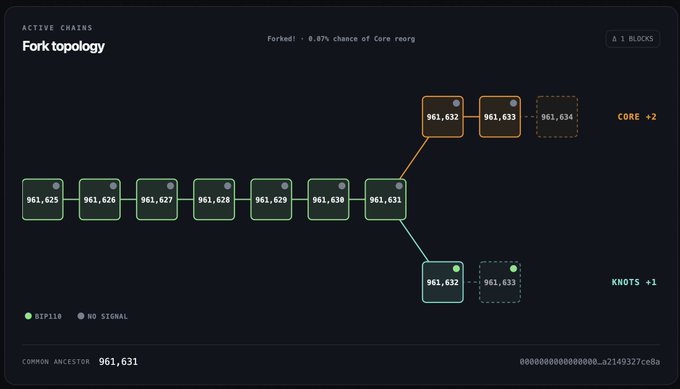The width and height of the screenshot is (680, 389).
Task: Click the gray NO SIGNAL legend dot
Action: coord(81,316)
